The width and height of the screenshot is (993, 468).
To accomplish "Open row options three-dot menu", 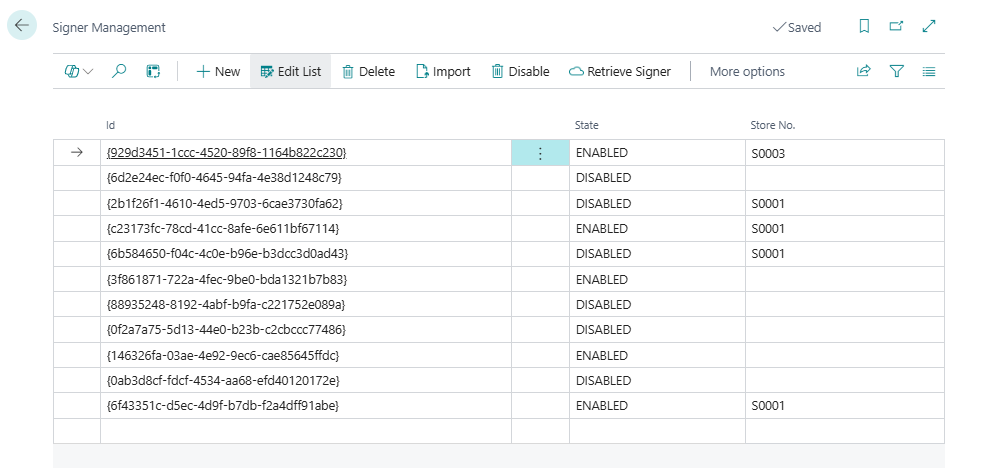I will [540, 153].
